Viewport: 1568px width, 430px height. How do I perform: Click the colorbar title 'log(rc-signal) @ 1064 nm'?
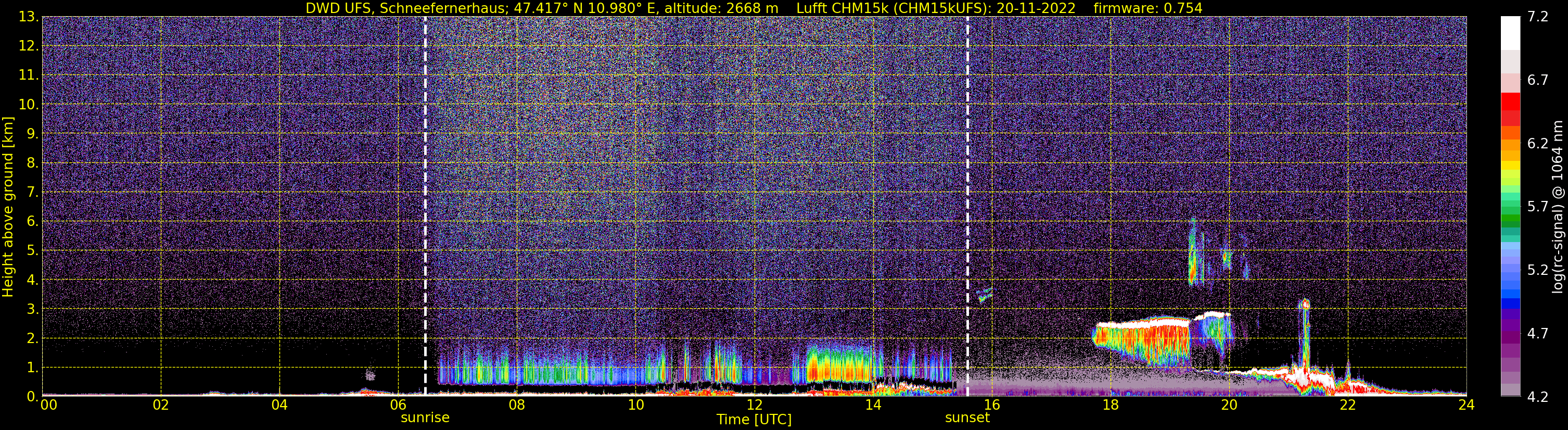click(x=1558, y=207)
